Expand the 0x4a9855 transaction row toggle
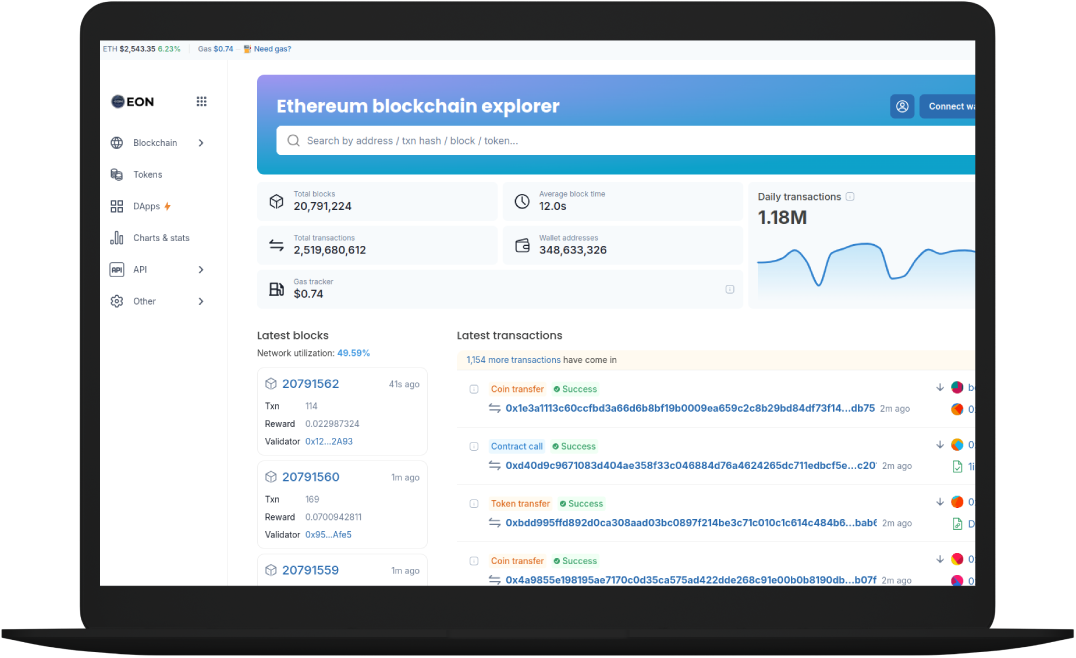This screenshot has height=658, width=1076. (473, 561)
